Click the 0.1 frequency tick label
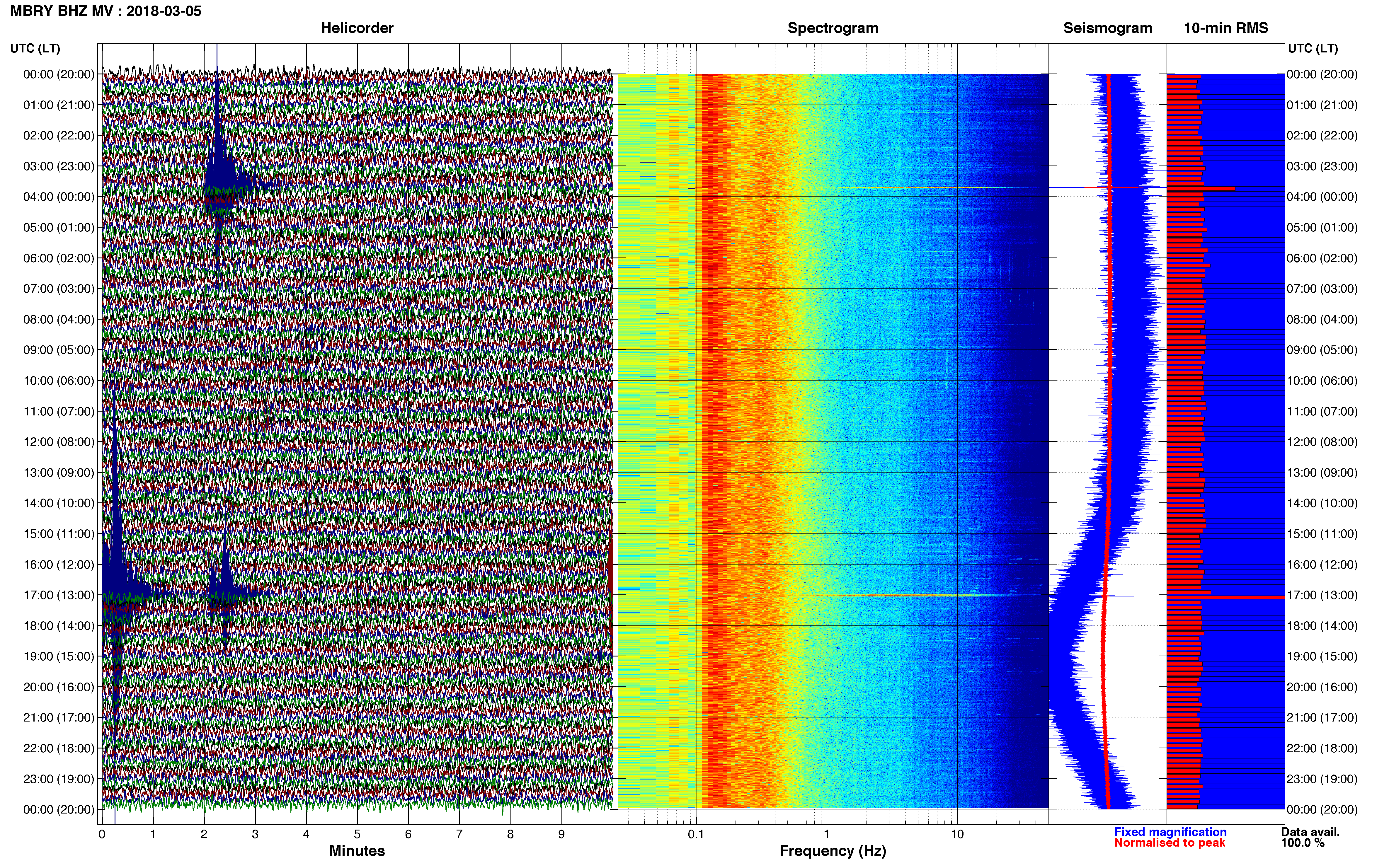Image resolution: width=1389 pixels, height=868 pixels. coord(696,834)
